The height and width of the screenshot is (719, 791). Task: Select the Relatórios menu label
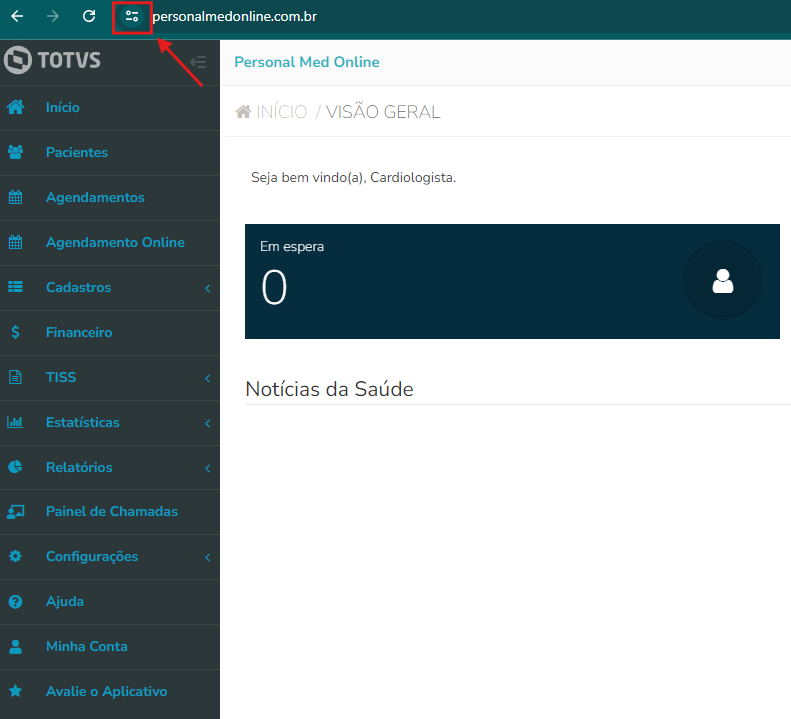[x=79, y=467]
